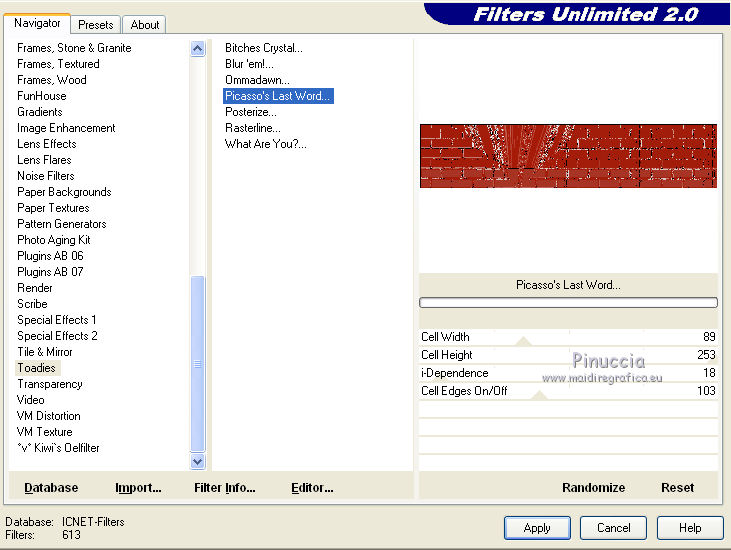Open the Import... dialog
This screenshot has width=731, height=550.
coord(138,488)
